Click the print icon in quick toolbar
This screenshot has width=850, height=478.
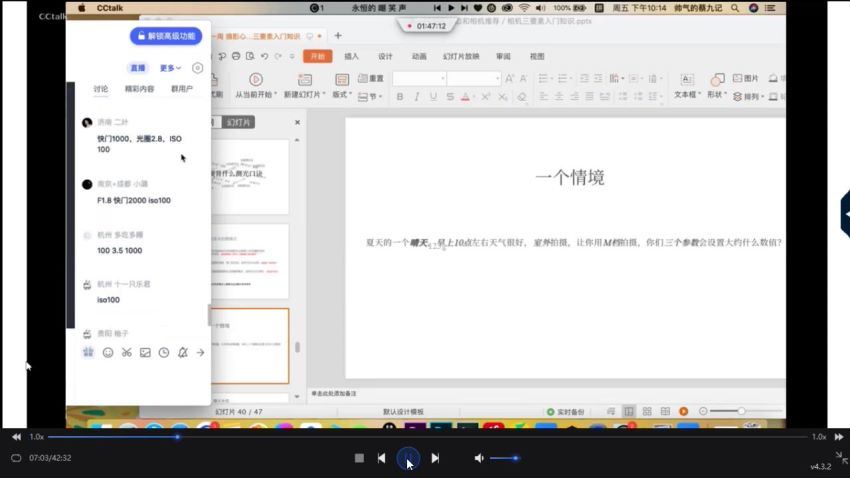point(236,56)
